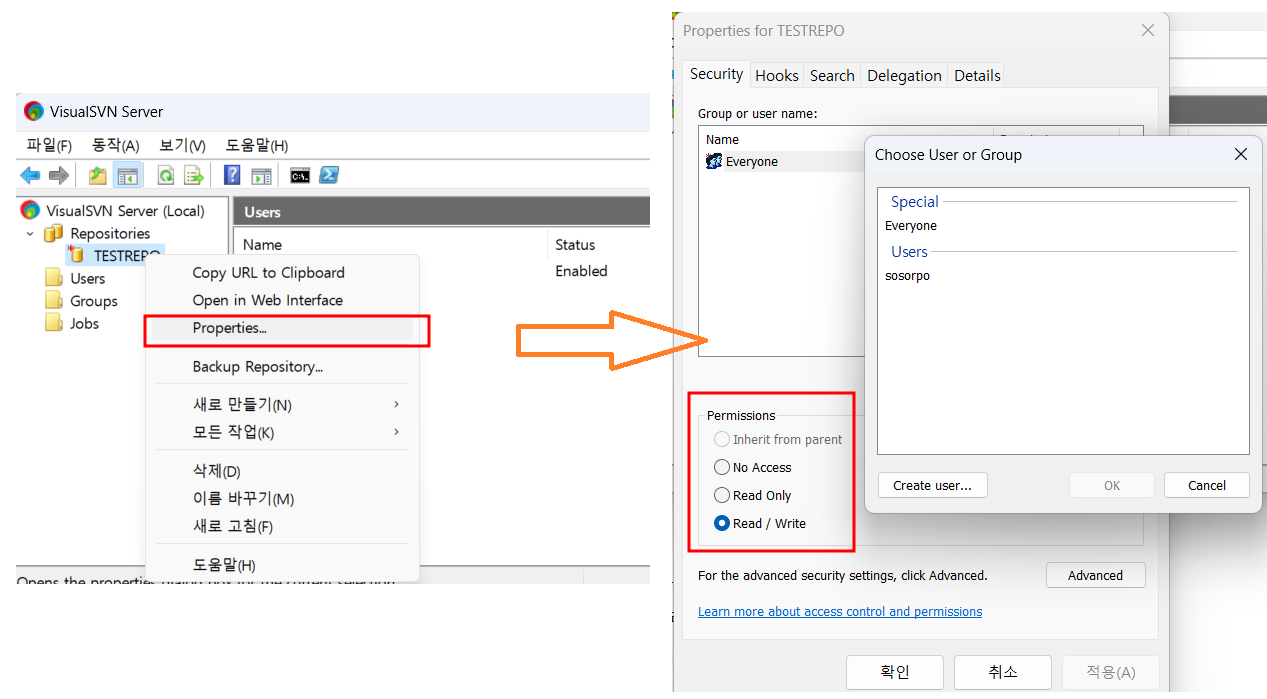The width and height of the screenshot is (1267, 699).
Task: Choose Backup Repository... in context menu
Action: pyautogui.click(x=257, y=366)
